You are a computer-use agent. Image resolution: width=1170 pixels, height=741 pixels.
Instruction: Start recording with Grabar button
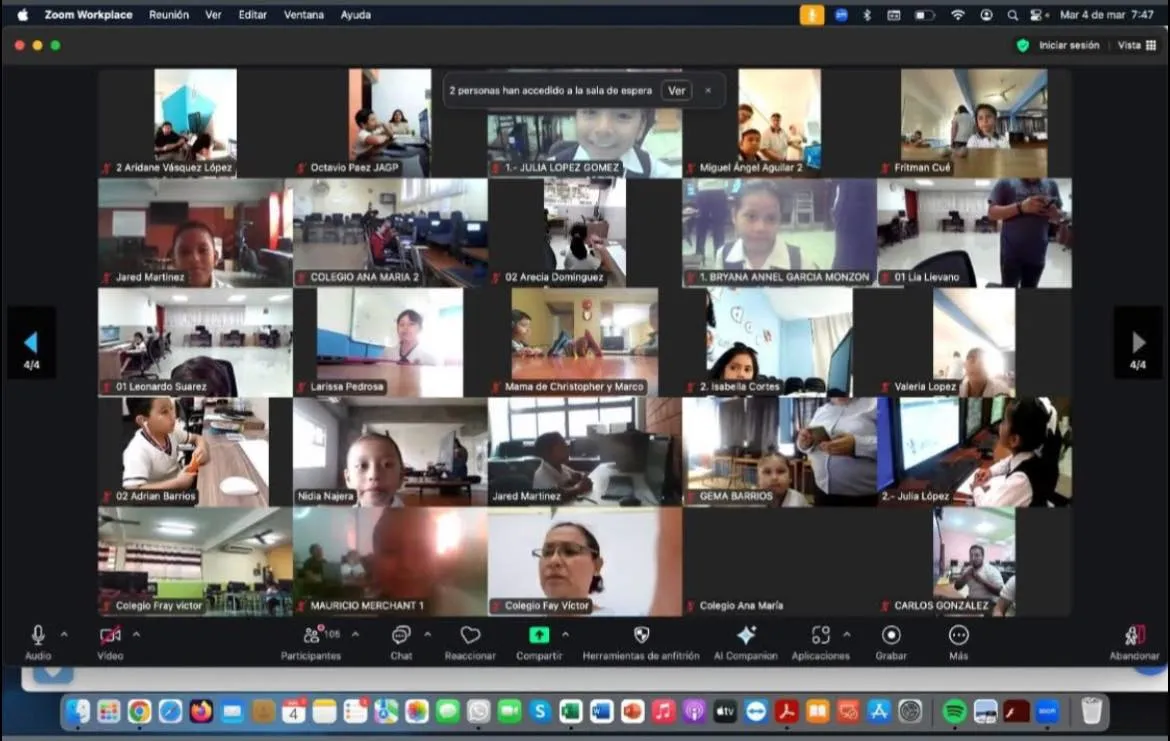891,636
